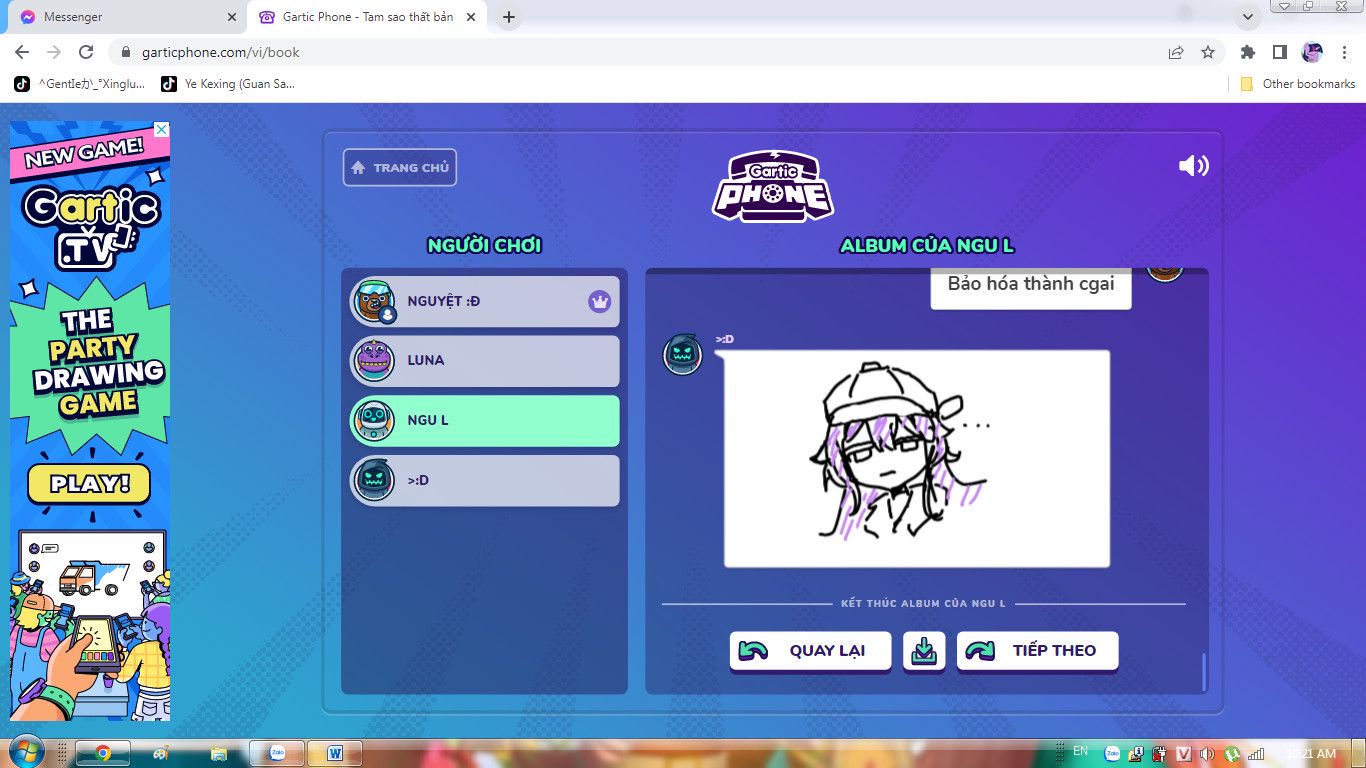The height and width of the screenshot is (768, 1366).
Task: Go to home via TRANG CHỦ button
Action: (400, 167)
